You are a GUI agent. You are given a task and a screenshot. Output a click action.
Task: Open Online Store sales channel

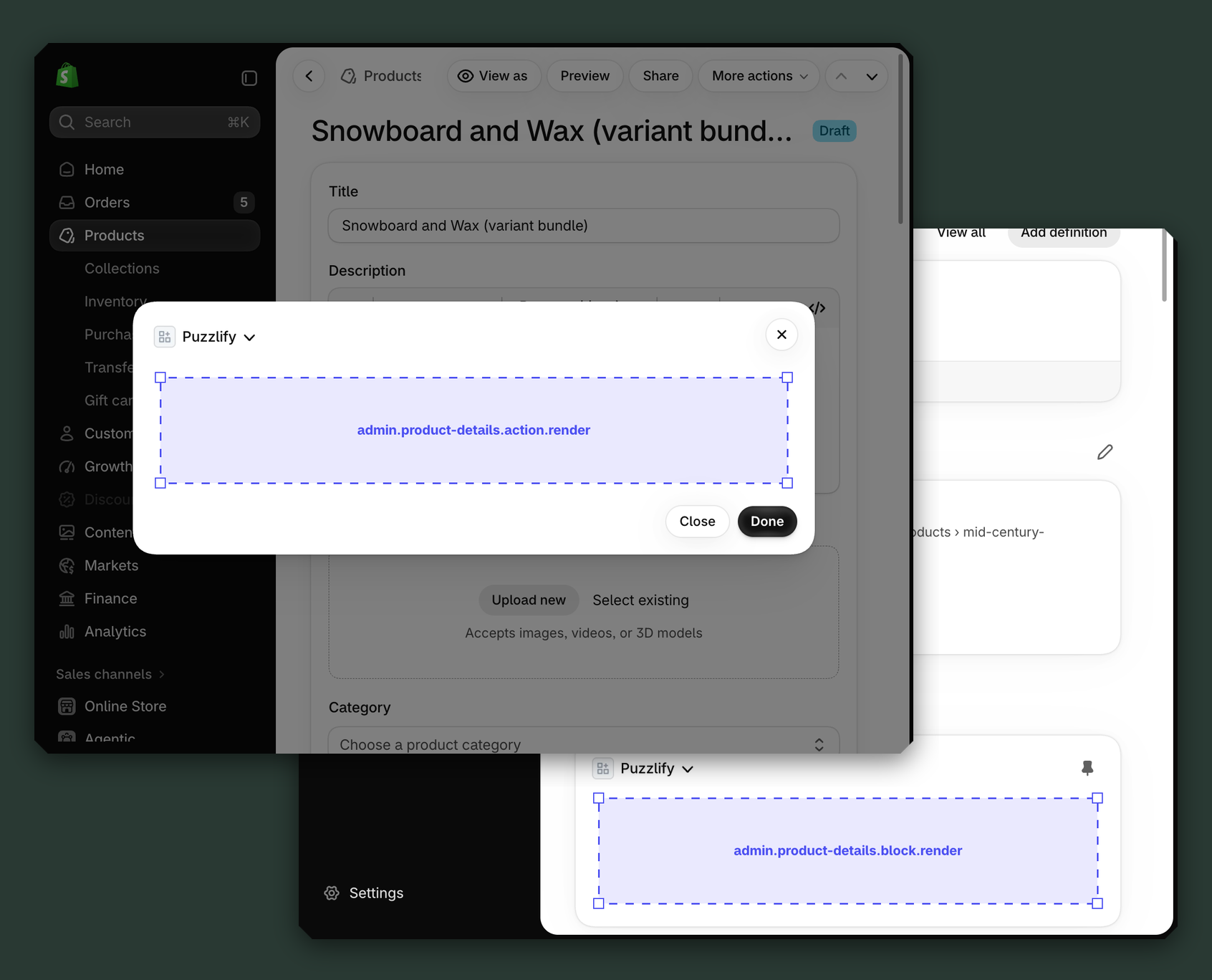coord(155,706)
